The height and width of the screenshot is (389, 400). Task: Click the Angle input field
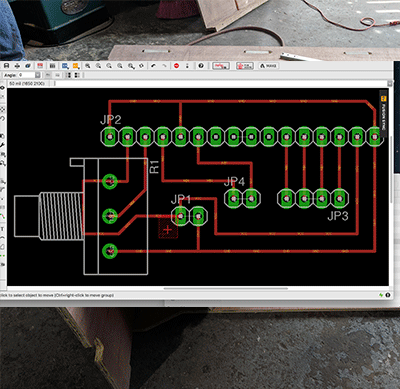26,75
